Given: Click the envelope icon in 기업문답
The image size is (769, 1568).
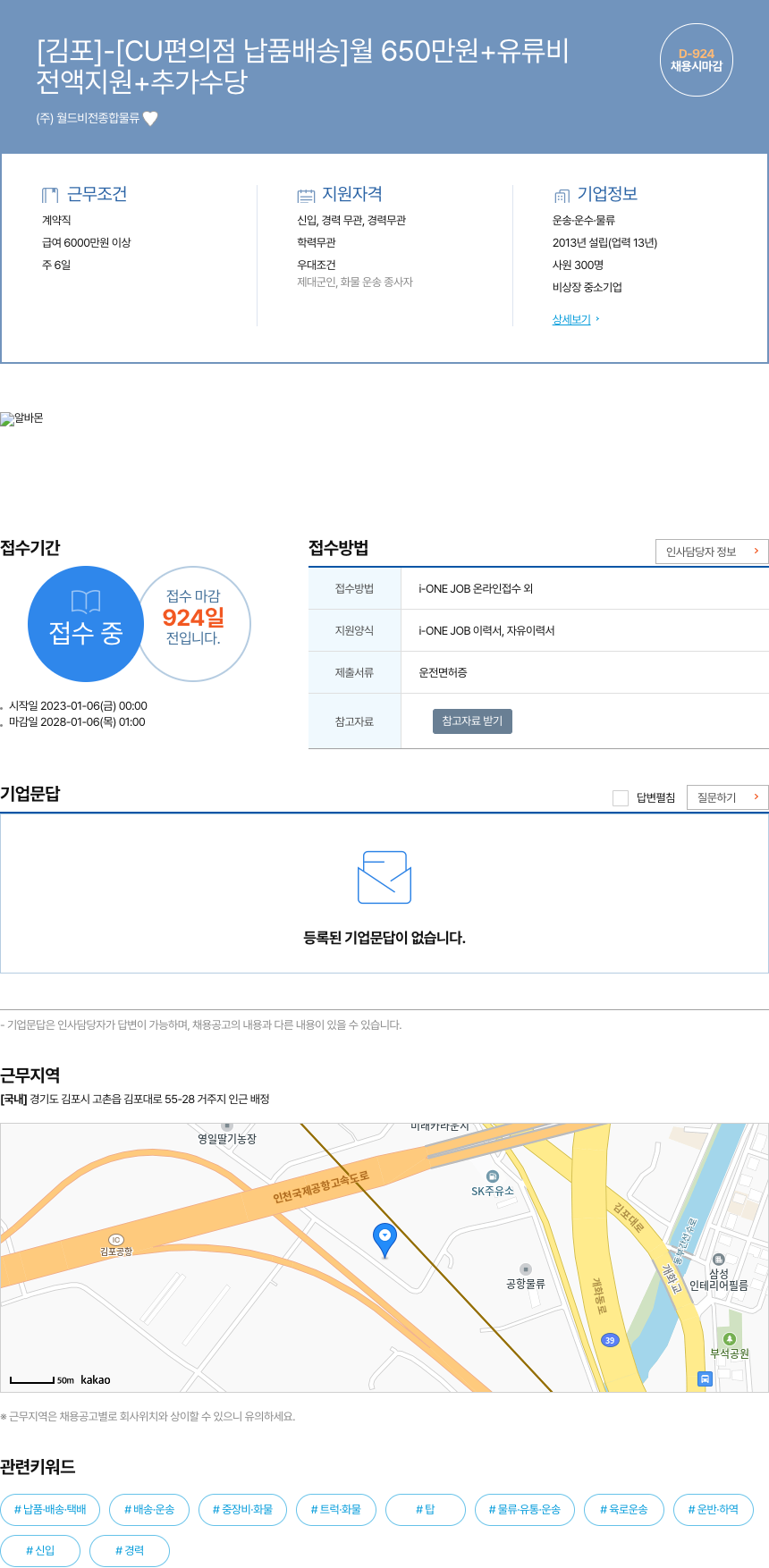Looking at the screenshot, I should click(384, 877).
